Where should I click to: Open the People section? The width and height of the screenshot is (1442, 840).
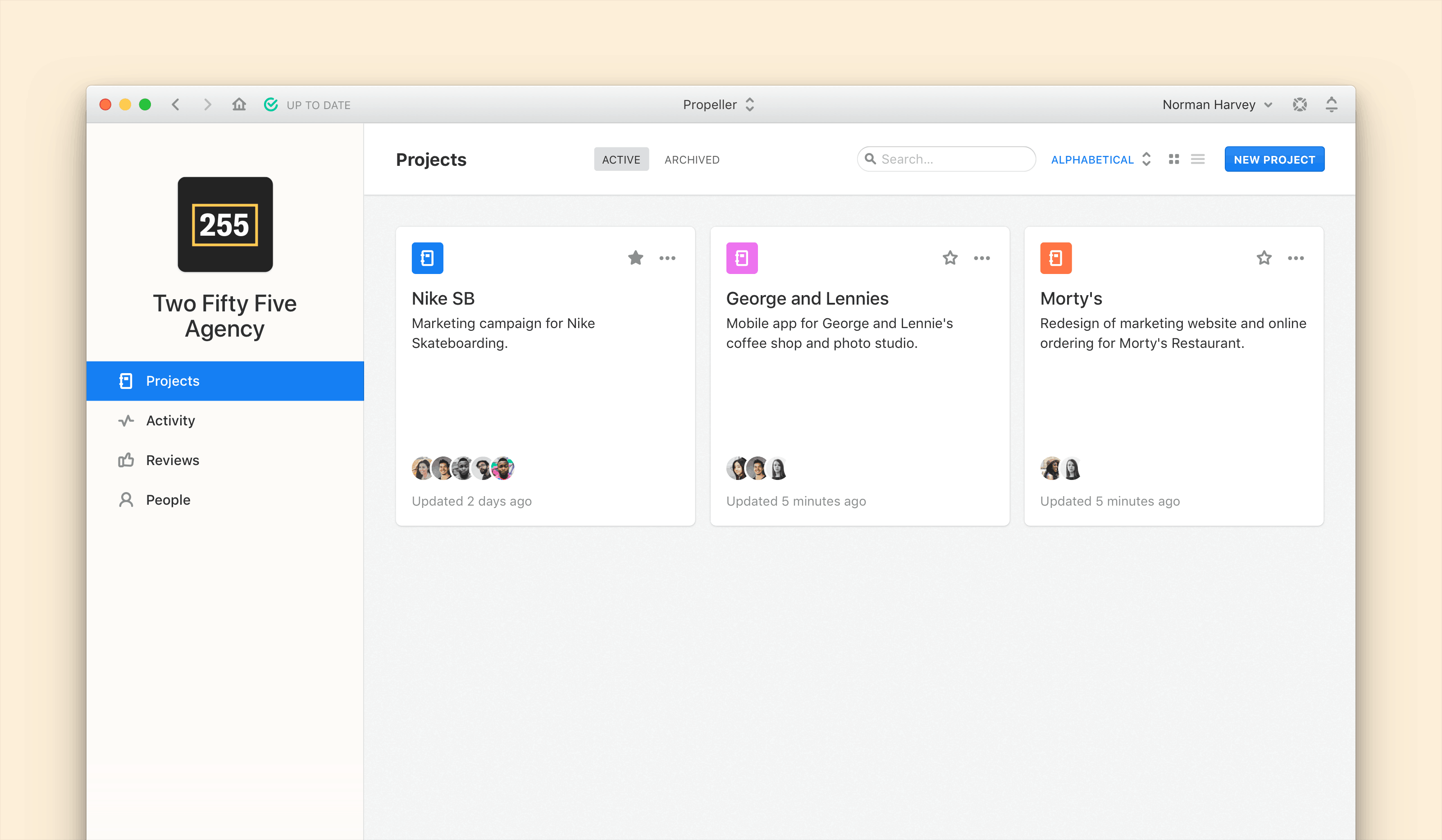225,499
